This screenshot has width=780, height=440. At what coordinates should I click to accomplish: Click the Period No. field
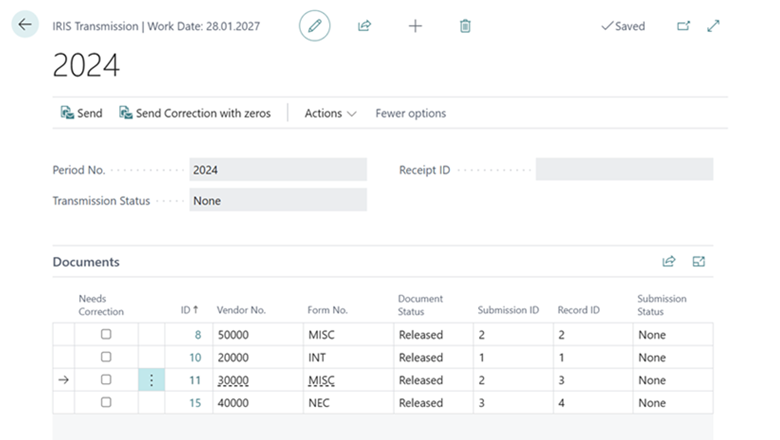277,170
